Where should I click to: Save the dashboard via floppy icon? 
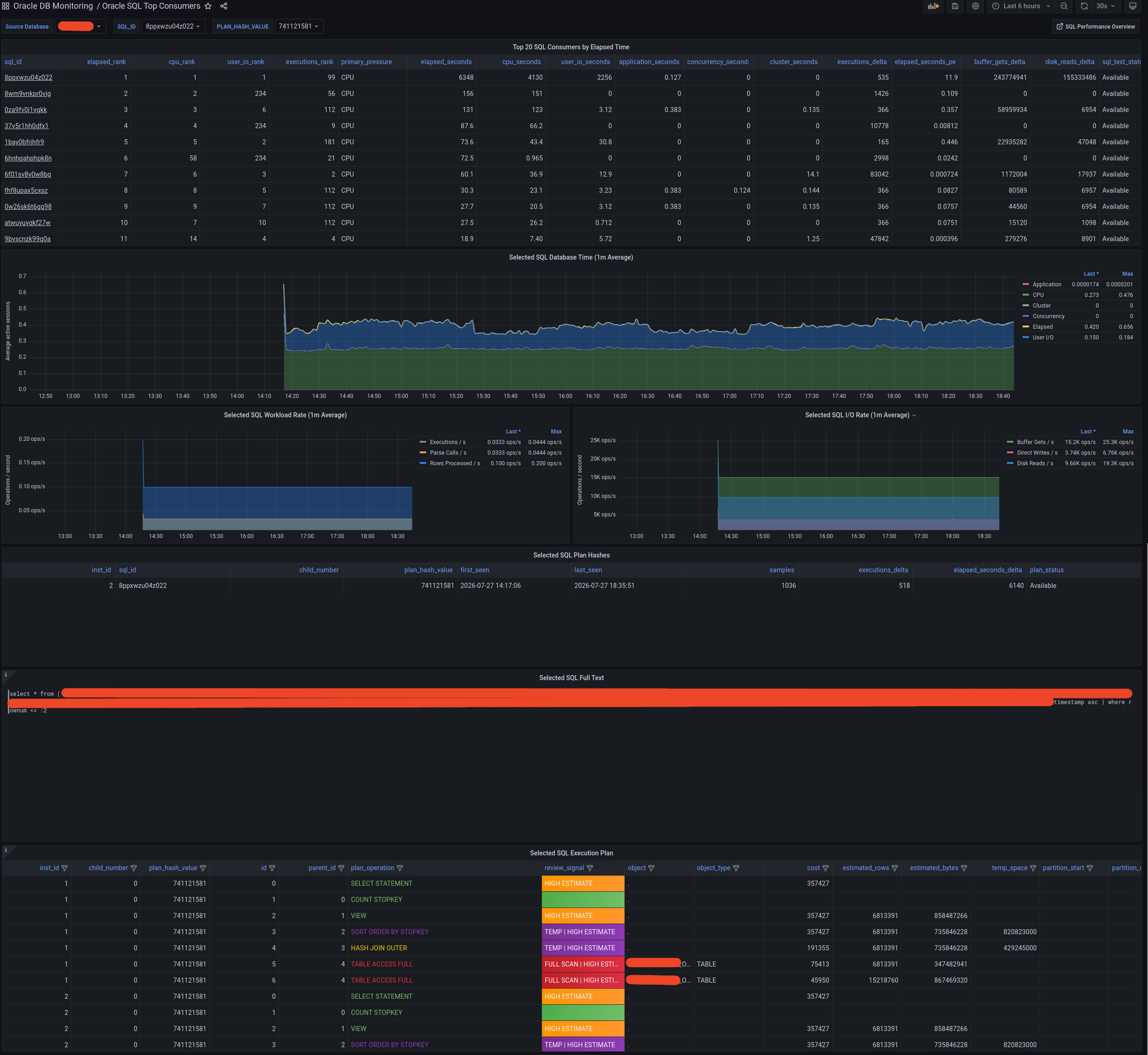click(955, 6)
